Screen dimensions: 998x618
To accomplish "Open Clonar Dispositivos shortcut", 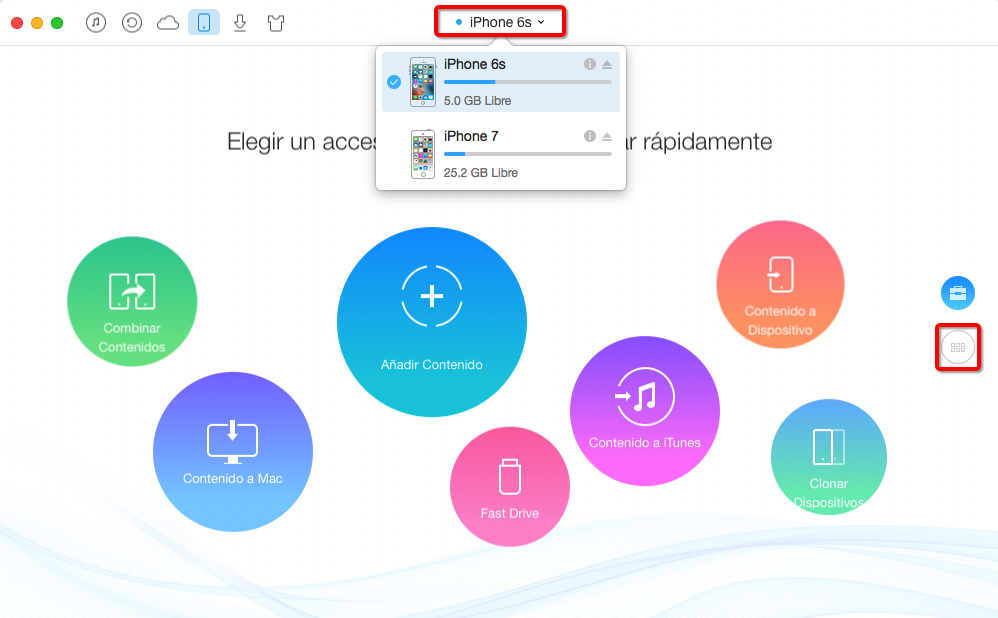I will (829, 457).
